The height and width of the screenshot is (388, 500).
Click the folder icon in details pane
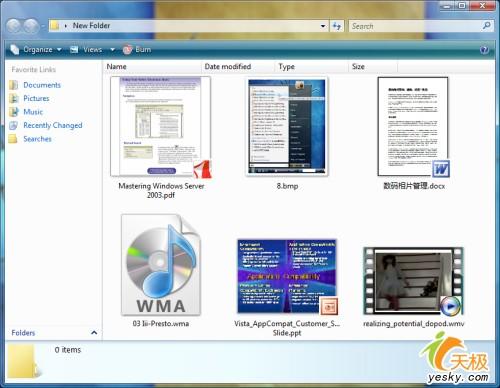pos(23,362)
